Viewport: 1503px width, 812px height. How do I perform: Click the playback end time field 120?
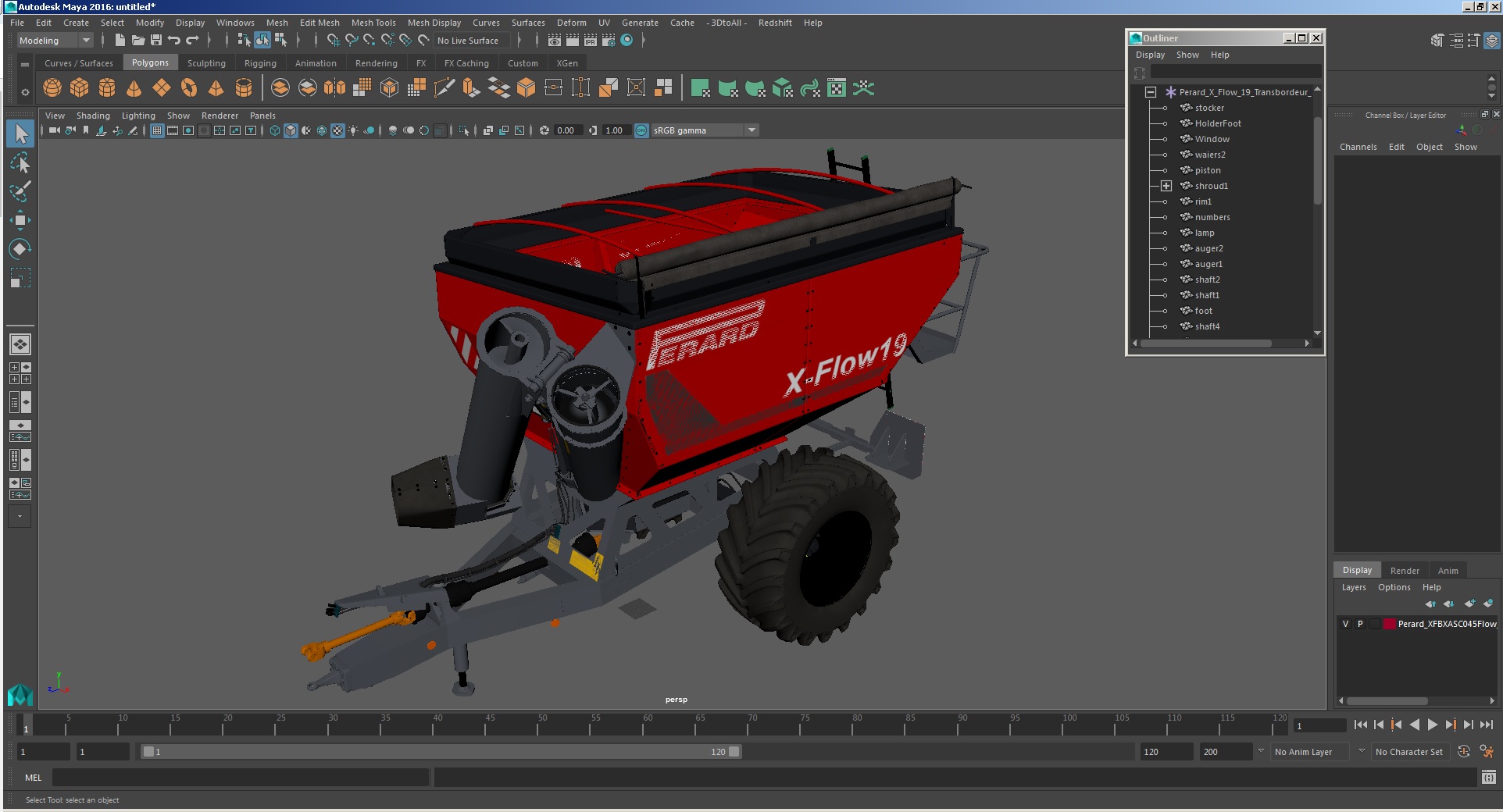pos(1166,752)
